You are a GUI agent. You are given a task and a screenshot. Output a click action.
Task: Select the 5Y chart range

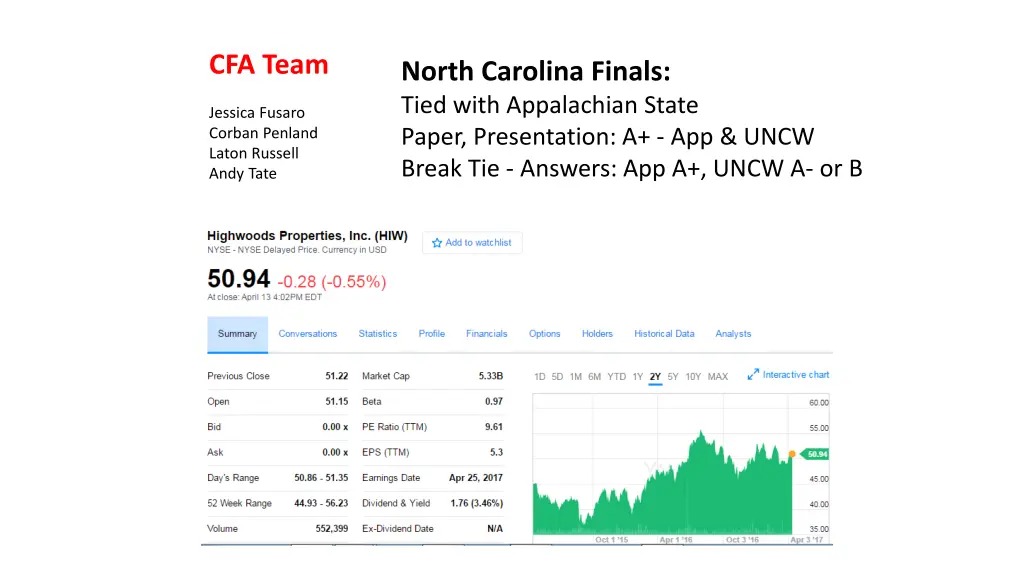[x=673, y=377]
